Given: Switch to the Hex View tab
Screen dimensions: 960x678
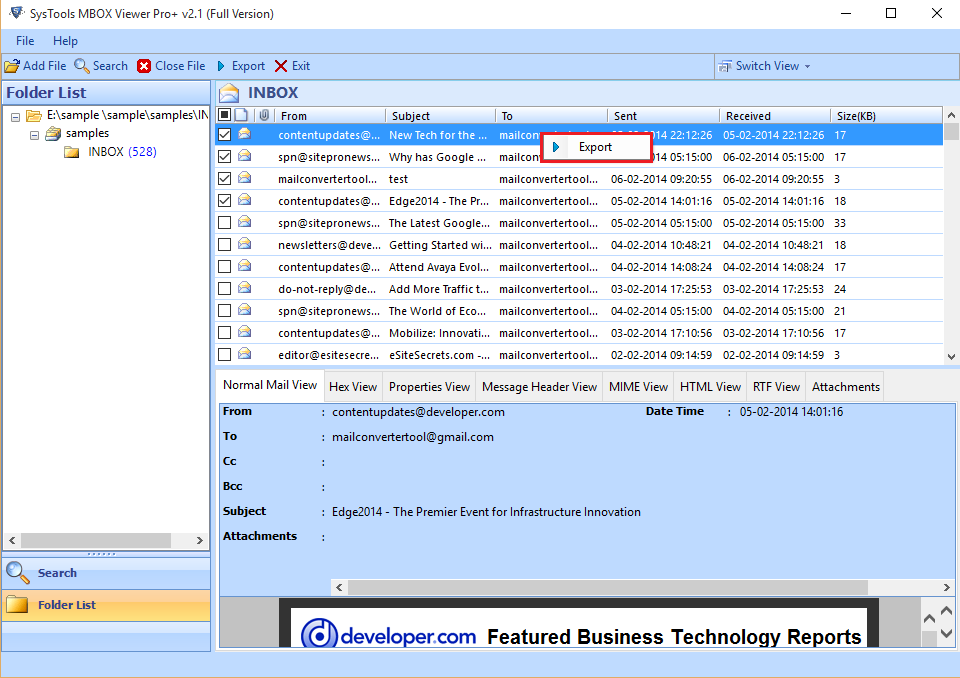Looking at the screenshot, I should (x=353, y=386).
